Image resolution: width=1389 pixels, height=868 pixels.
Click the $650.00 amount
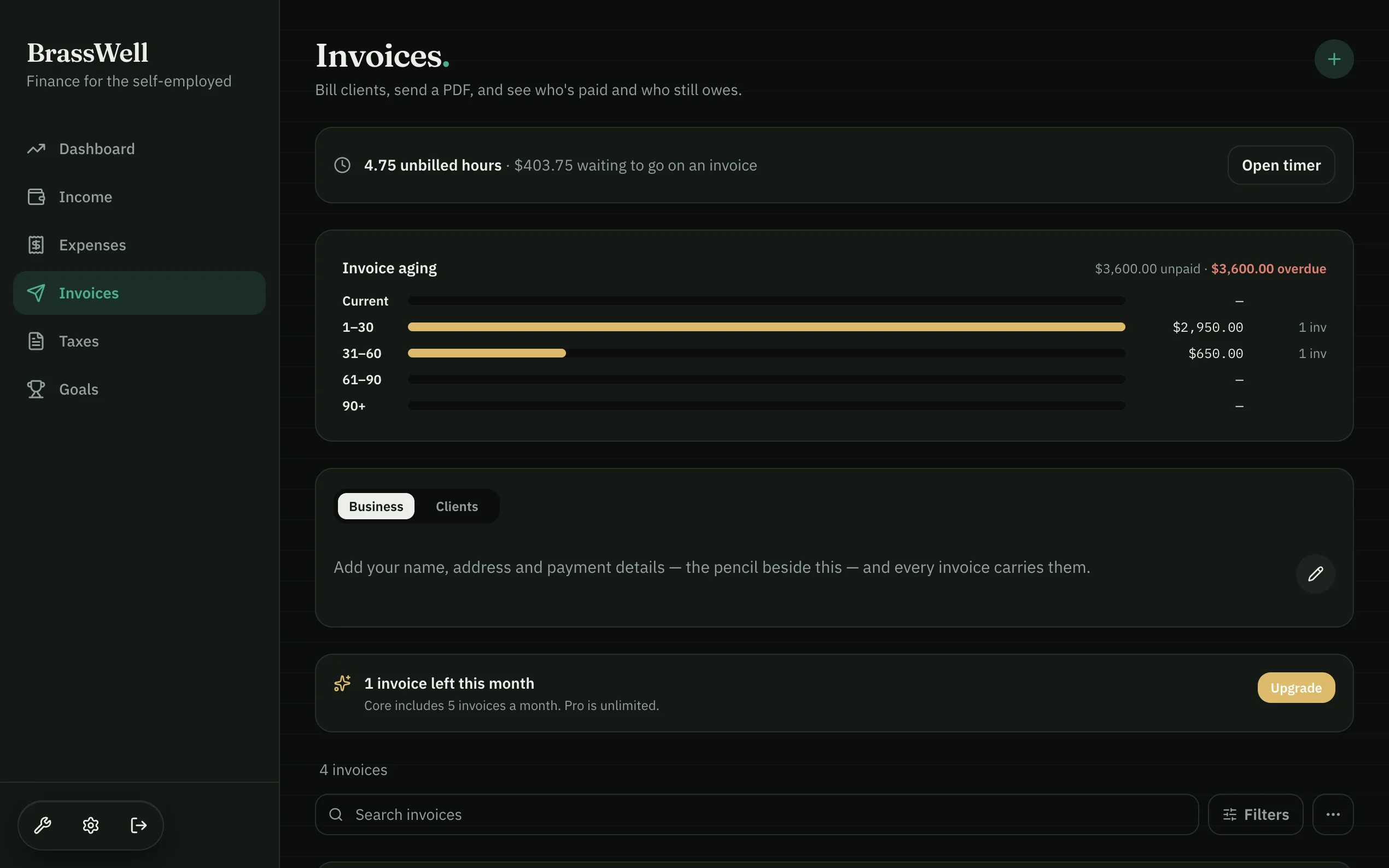point(1215,354)
